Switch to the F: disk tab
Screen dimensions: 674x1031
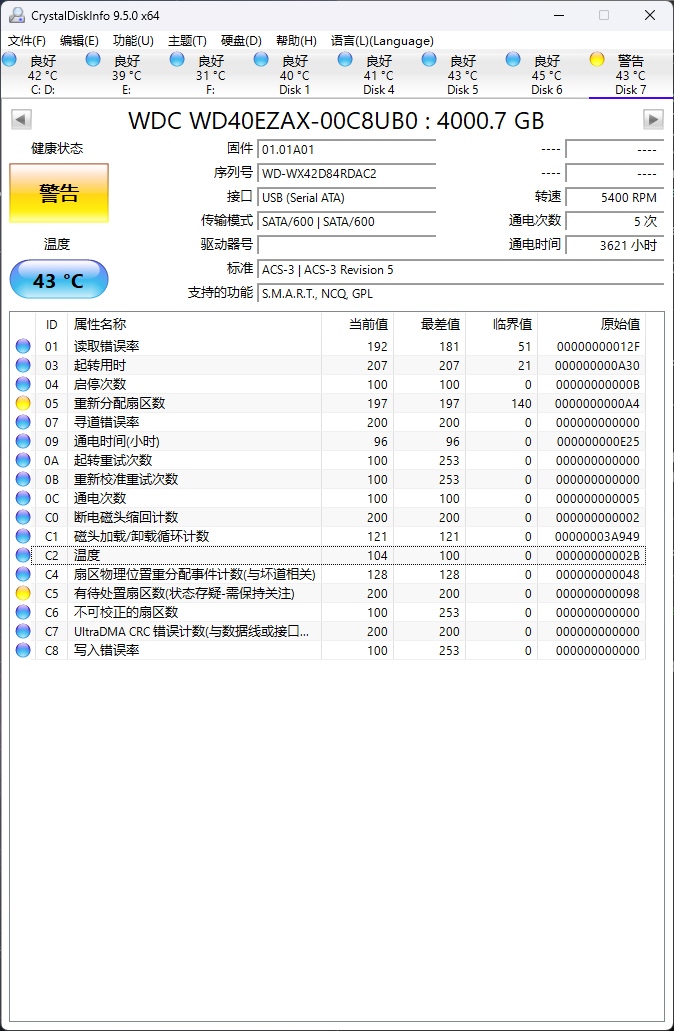click(x=210, y=75)
